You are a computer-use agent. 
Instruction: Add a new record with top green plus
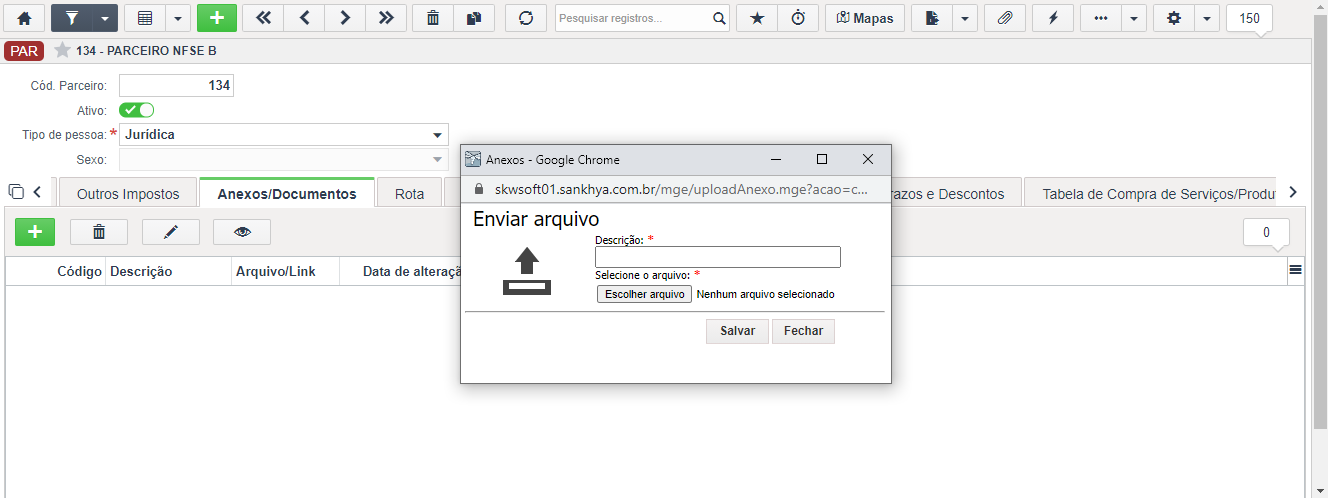click(x=217, y=18)
